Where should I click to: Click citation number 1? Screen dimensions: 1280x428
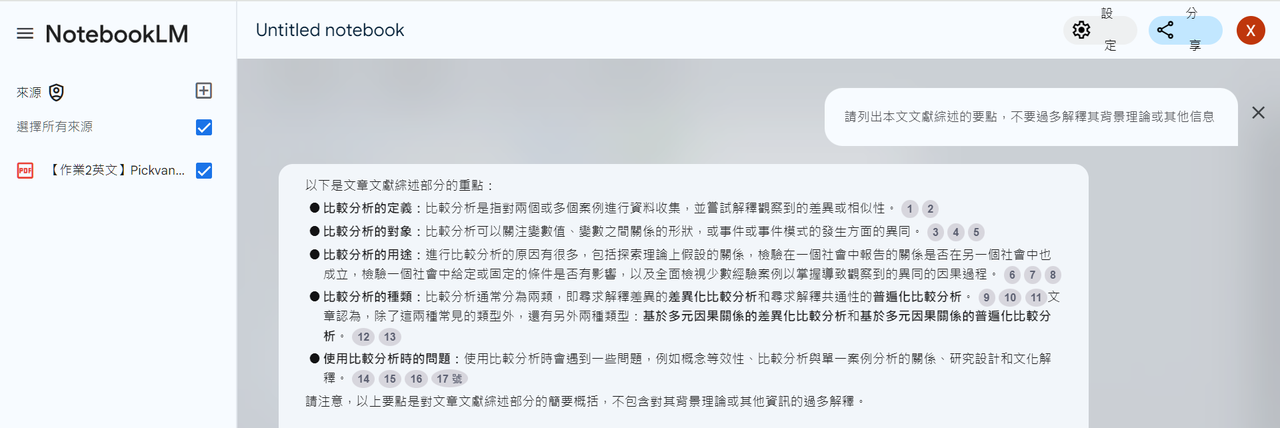pos(909,209)
